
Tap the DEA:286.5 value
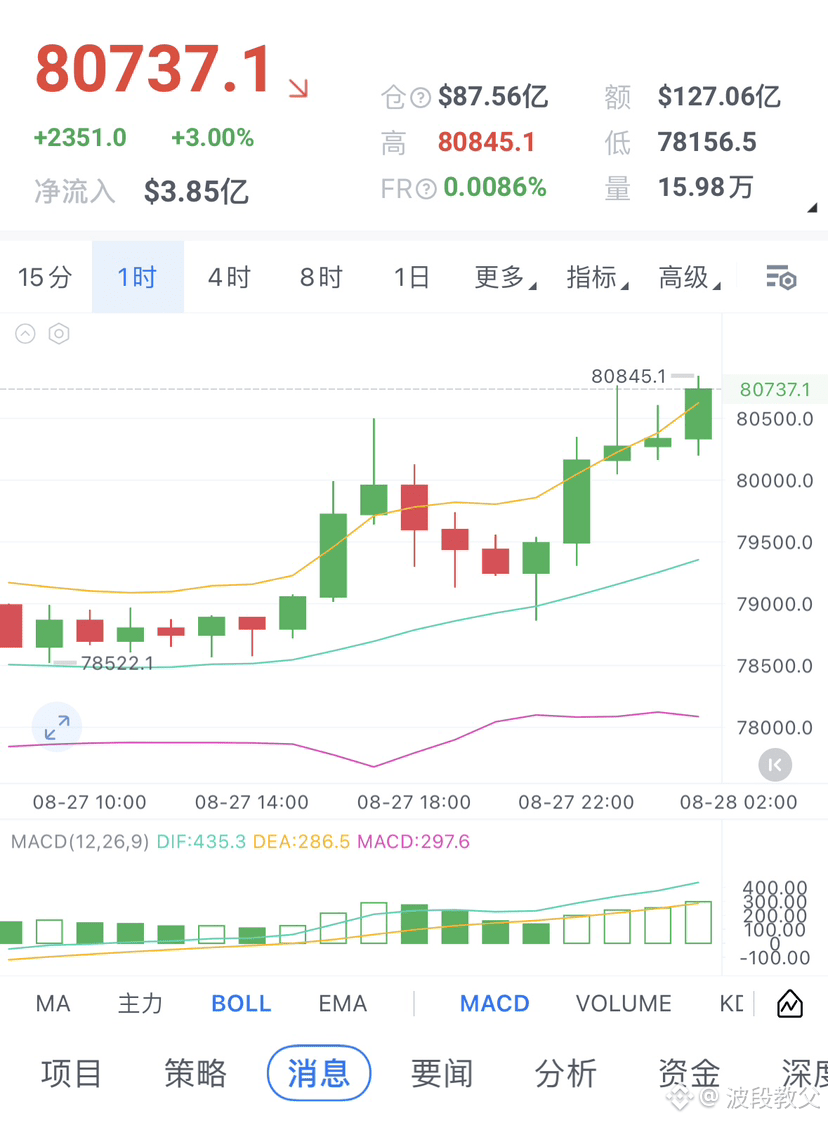[302, 842]
